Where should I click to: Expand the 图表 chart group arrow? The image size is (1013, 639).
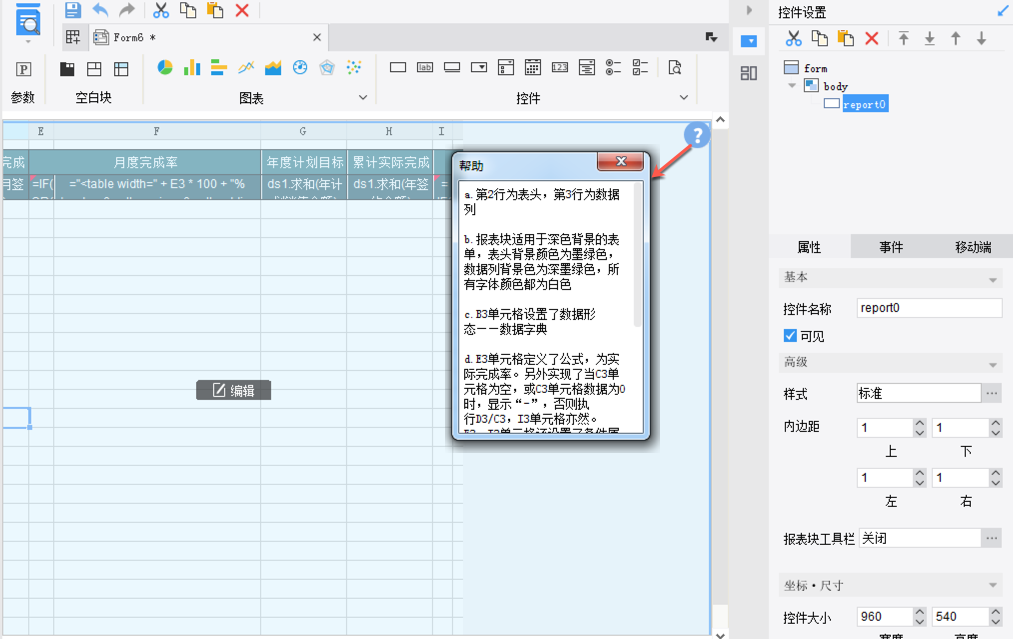(363, 98)
